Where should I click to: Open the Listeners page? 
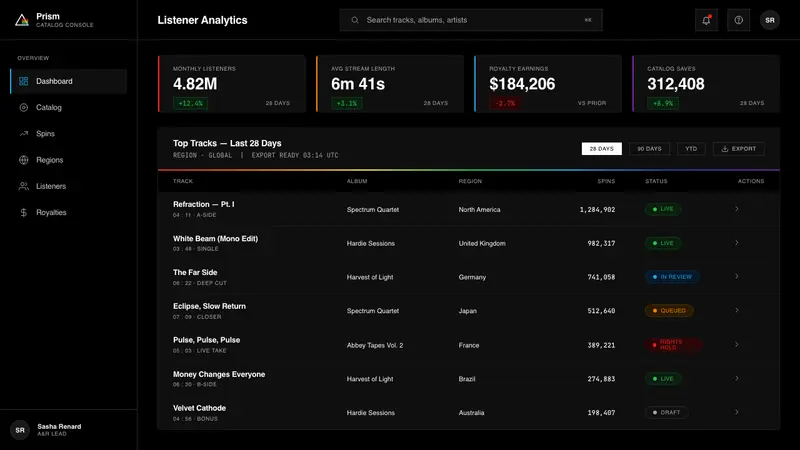point(68,186)
